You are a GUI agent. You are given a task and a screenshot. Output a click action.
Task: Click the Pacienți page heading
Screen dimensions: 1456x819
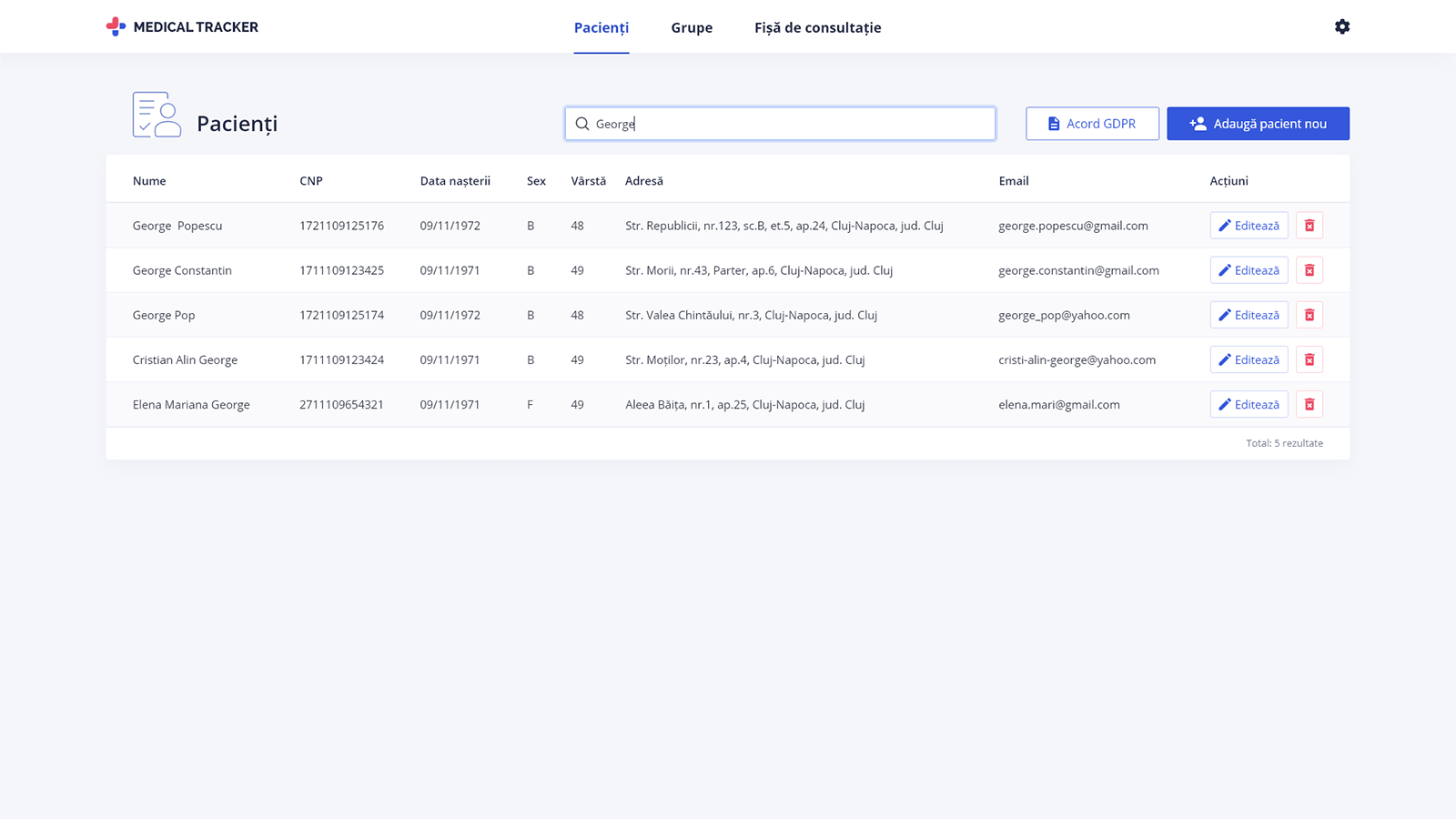coord(237,124)
